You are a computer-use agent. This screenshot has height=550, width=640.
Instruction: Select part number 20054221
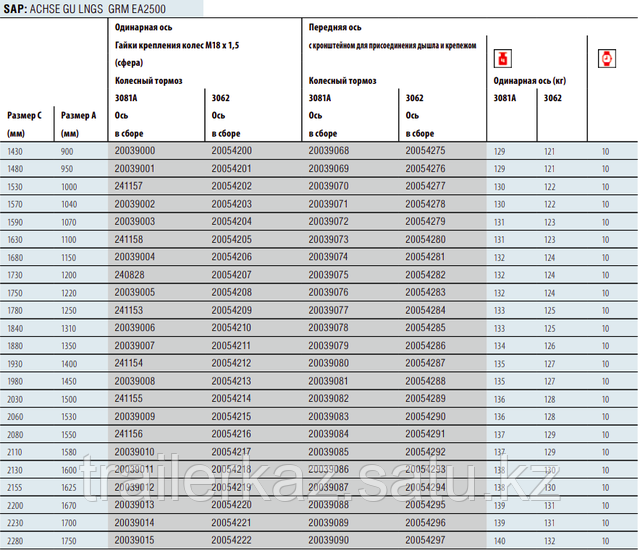(231, 523)
